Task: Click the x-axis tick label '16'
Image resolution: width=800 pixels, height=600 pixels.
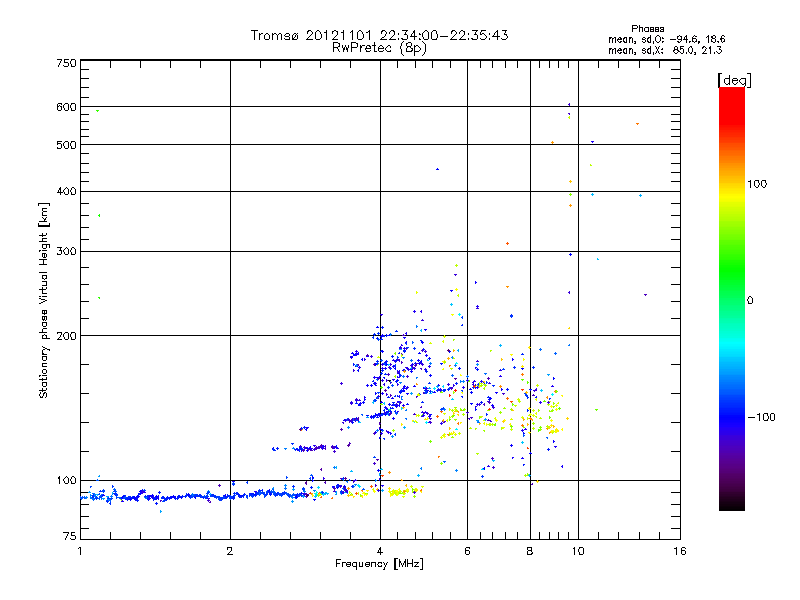Action: [680, 551]
